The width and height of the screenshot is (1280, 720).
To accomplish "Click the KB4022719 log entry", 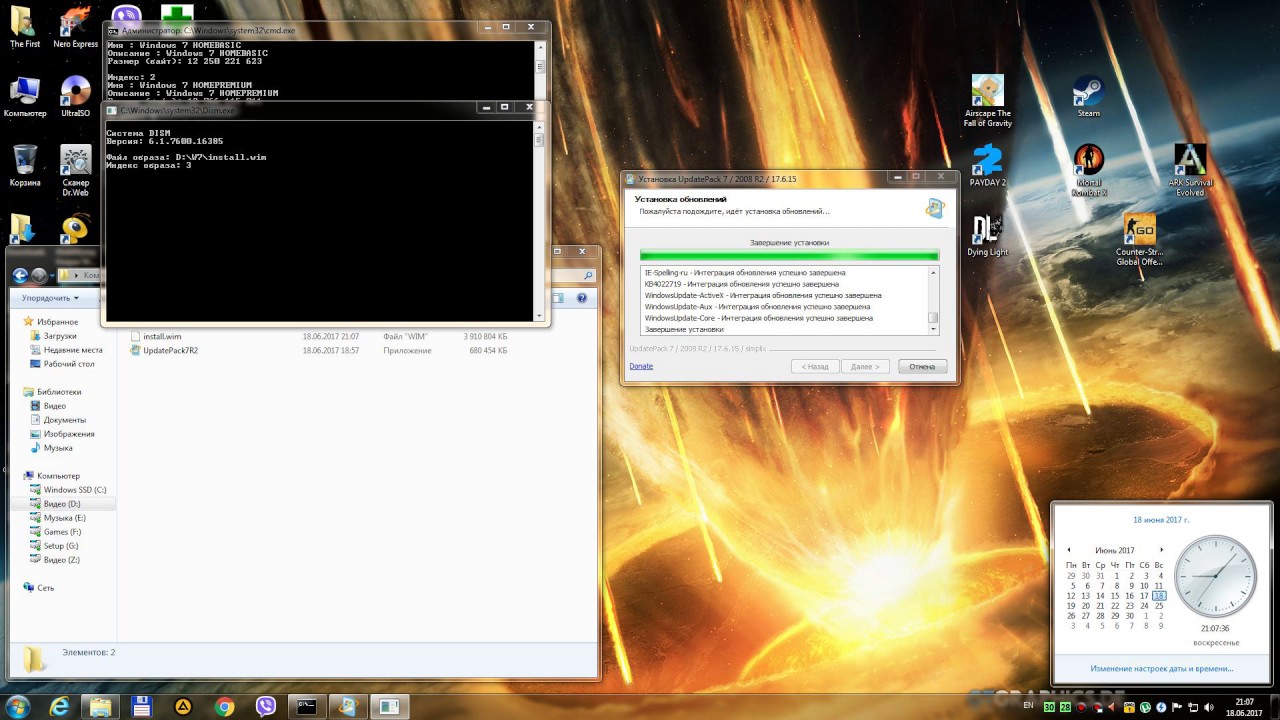I will click(x=742, y=284).
